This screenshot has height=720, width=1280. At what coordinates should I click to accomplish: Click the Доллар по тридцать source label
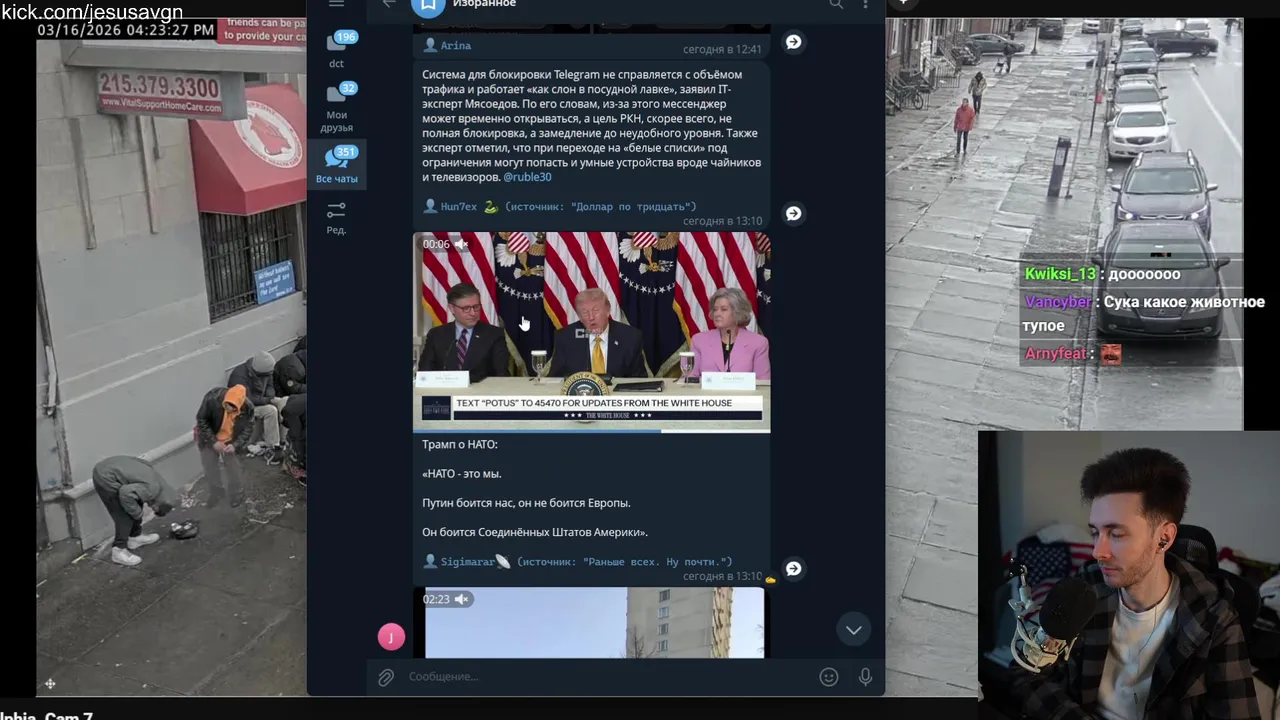pyautogui.click(x=629, y=207)
